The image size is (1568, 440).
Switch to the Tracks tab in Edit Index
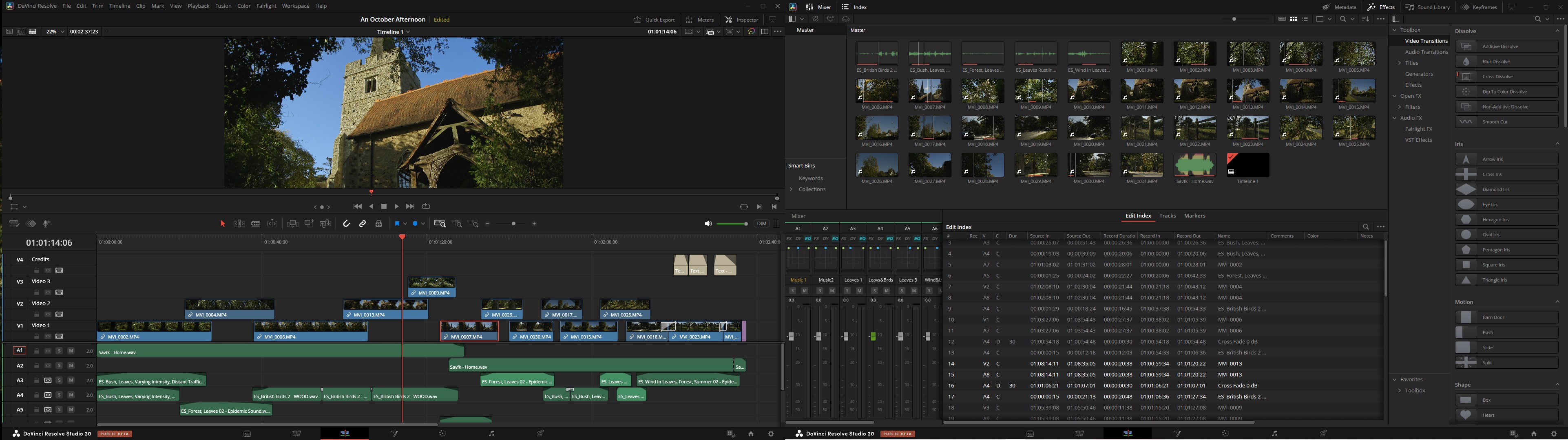(x=1168, y=216)
